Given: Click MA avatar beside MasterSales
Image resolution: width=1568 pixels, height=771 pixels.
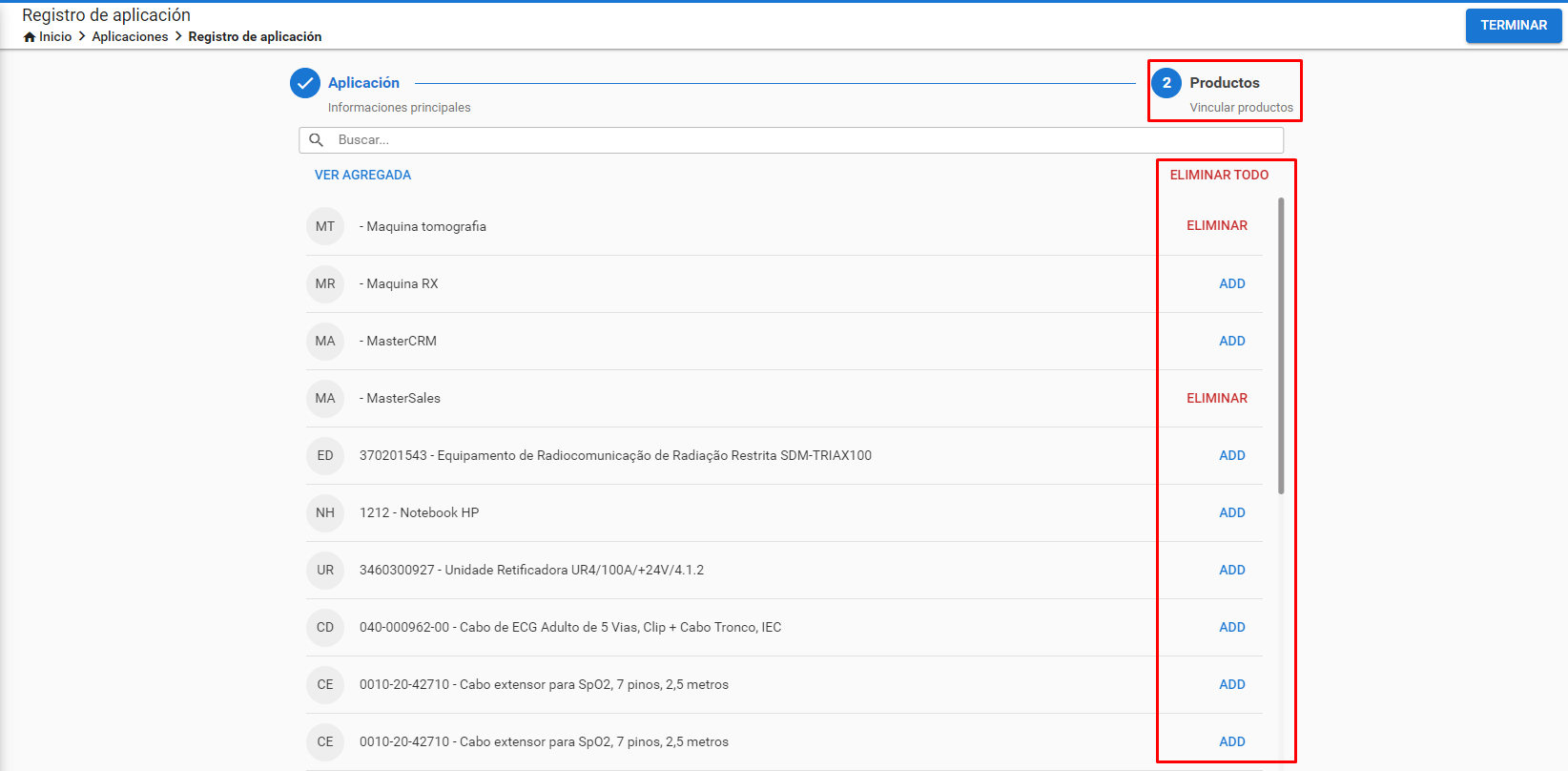Looking at the screenshot, I should 325,398.
